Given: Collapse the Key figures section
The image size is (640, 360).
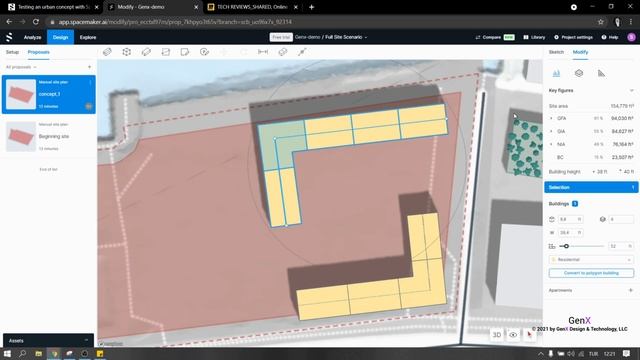Looking at the screenshot, I should 631,91.
